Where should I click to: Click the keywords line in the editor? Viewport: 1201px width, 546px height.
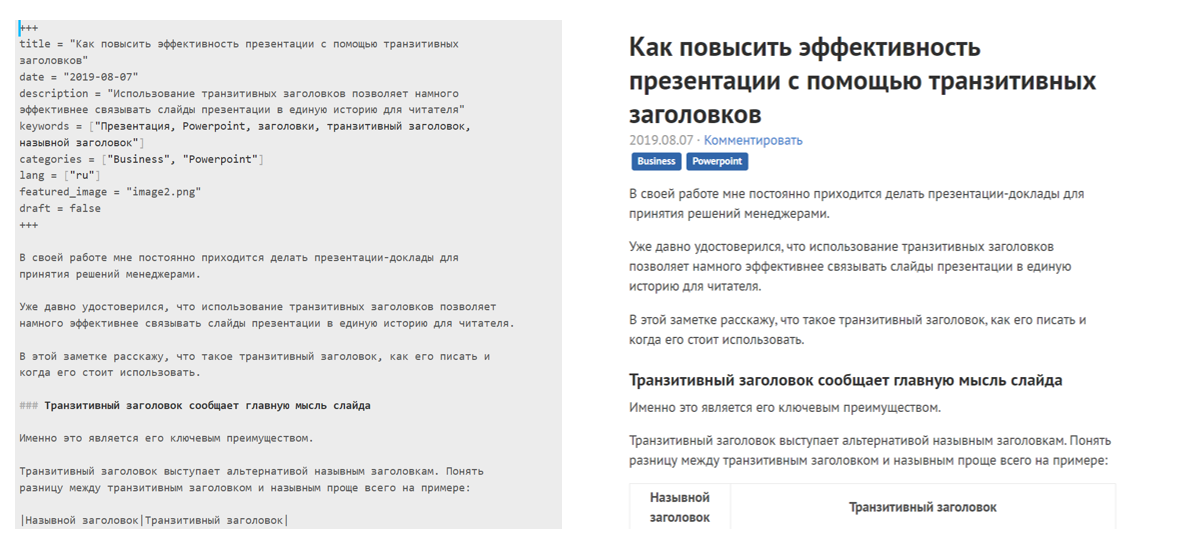pos(245,134)
